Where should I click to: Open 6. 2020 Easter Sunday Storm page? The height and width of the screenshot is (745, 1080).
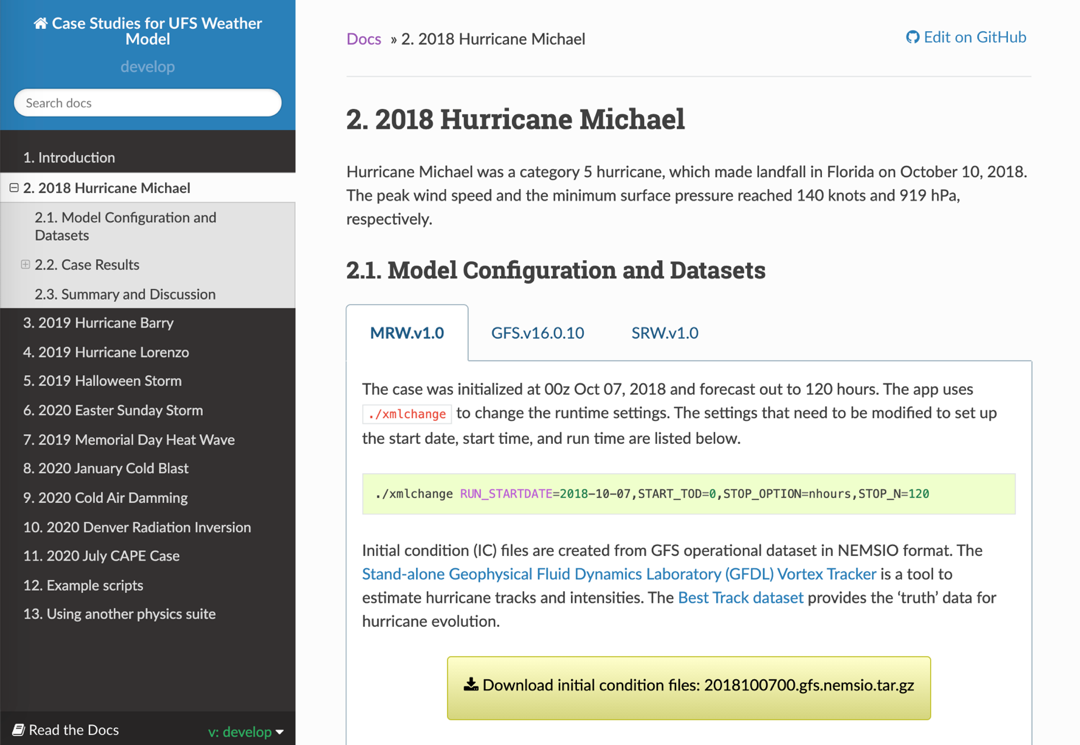147,410
